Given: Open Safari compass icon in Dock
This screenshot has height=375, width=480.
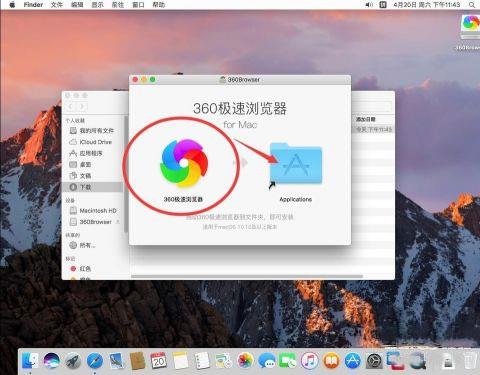Looking at the screenshot, I should coord(95,361).
